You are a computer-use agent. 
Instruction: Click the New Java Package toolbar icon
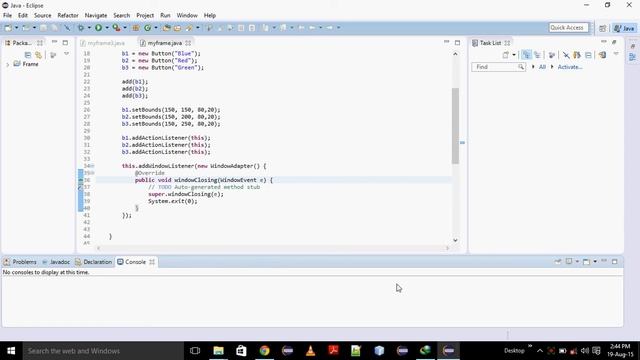tap(136, 28)
